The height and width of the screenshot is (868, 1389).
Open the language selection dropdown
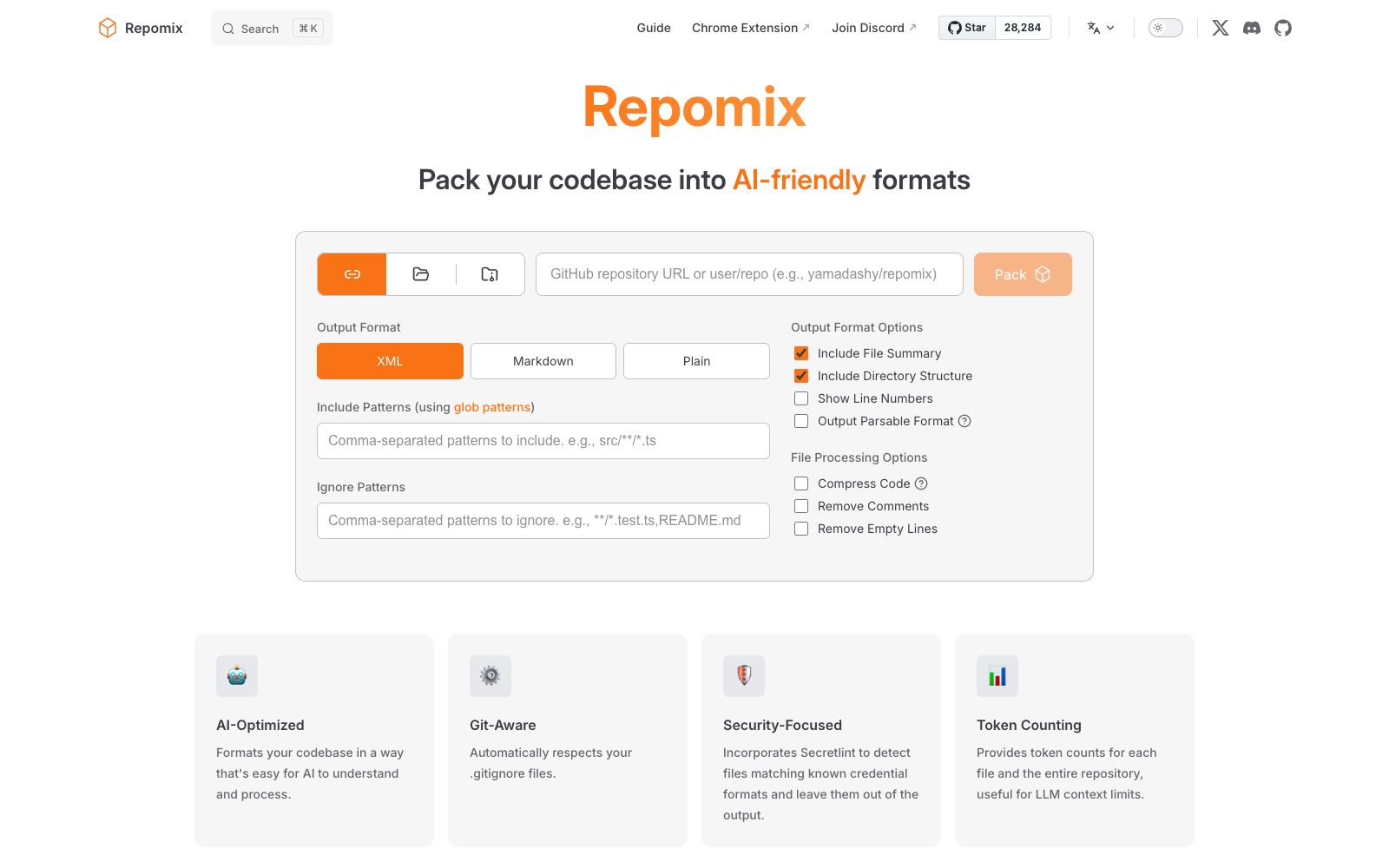coord(1101,28)
